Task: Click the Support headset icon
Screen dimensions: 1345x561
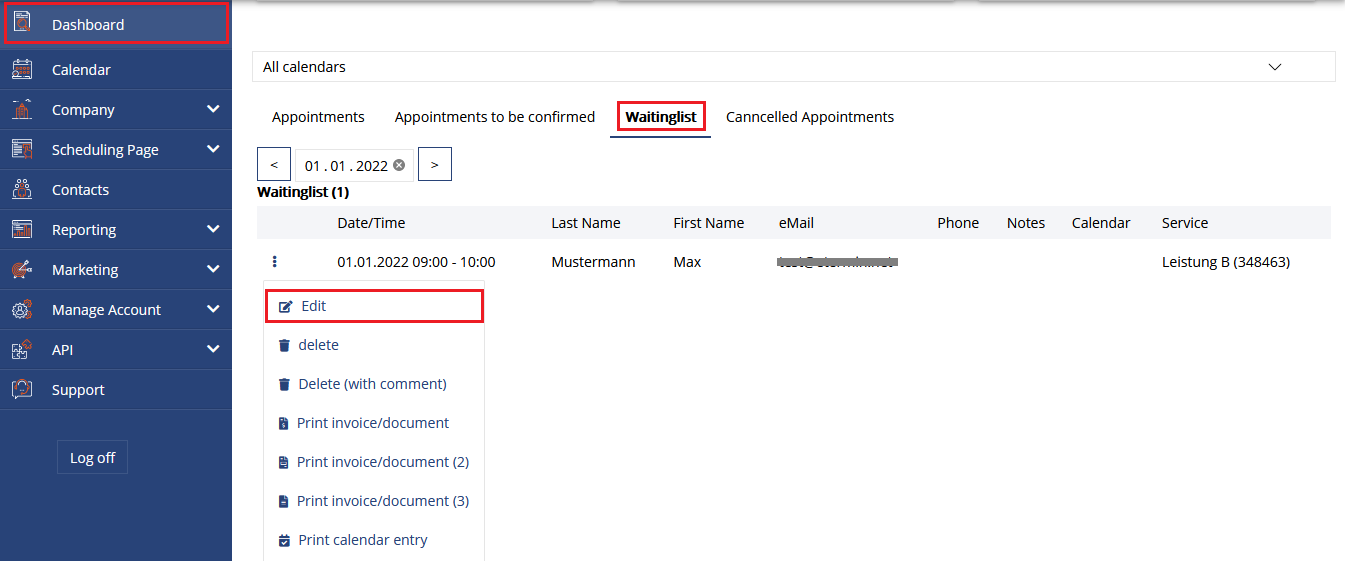Action: (22, 389)
